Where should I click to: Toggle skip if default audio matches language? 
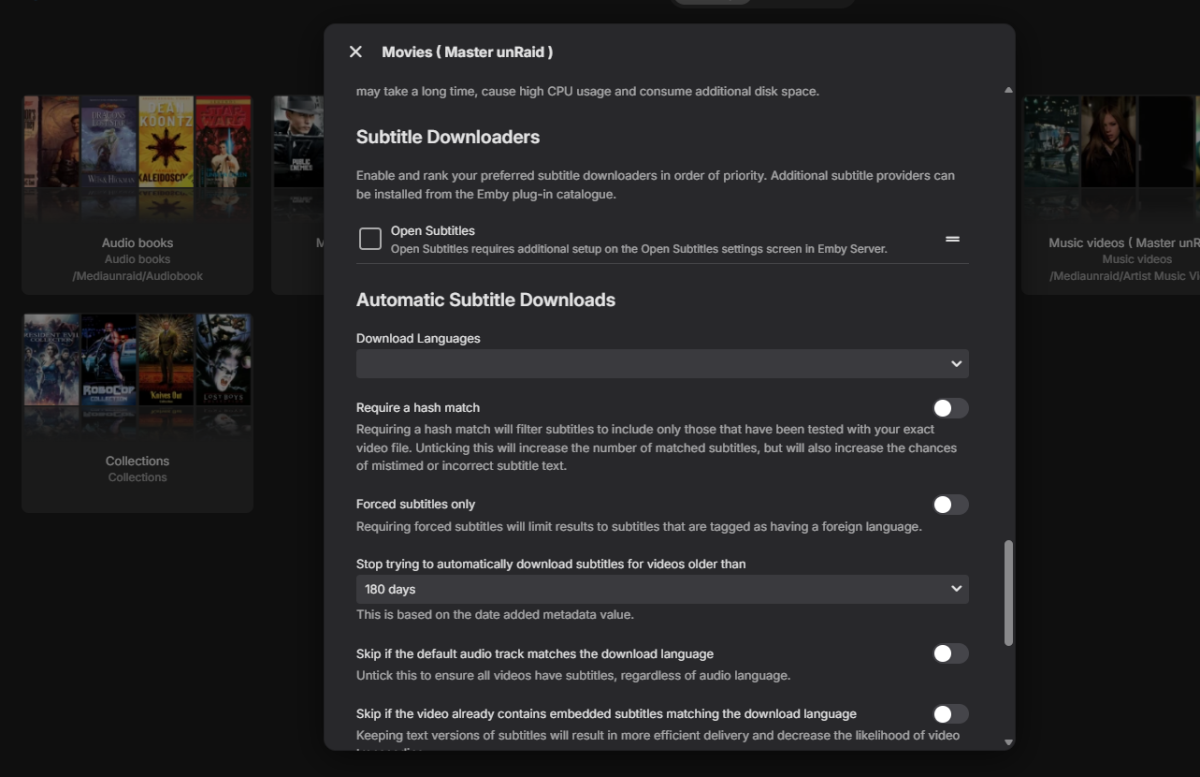pyautogui.click(x=950, y=654)
